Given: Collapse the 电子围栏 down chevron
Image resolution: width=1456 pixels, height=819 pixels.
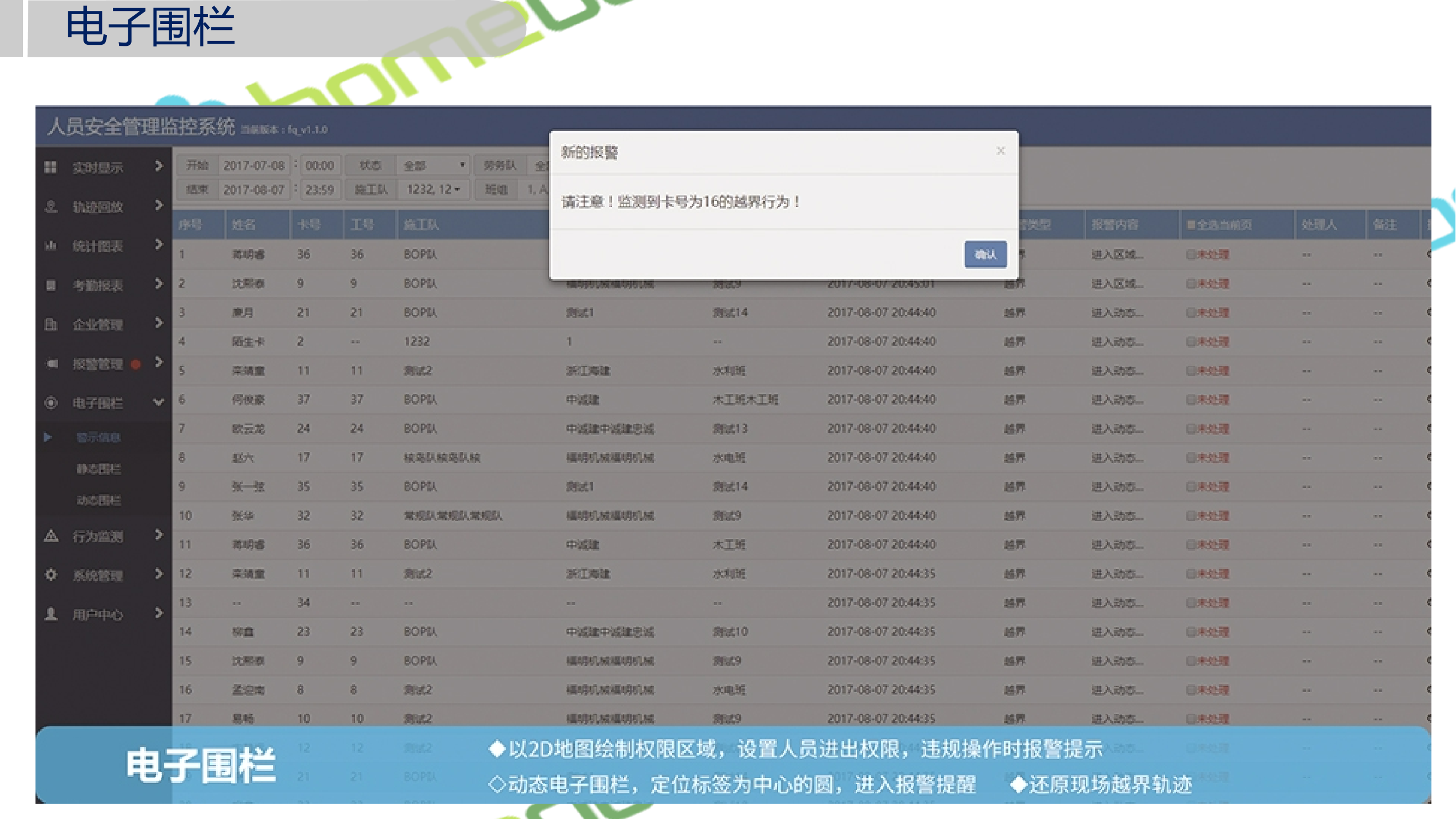Looking at the screenshot, I should [x=159, y=402].
